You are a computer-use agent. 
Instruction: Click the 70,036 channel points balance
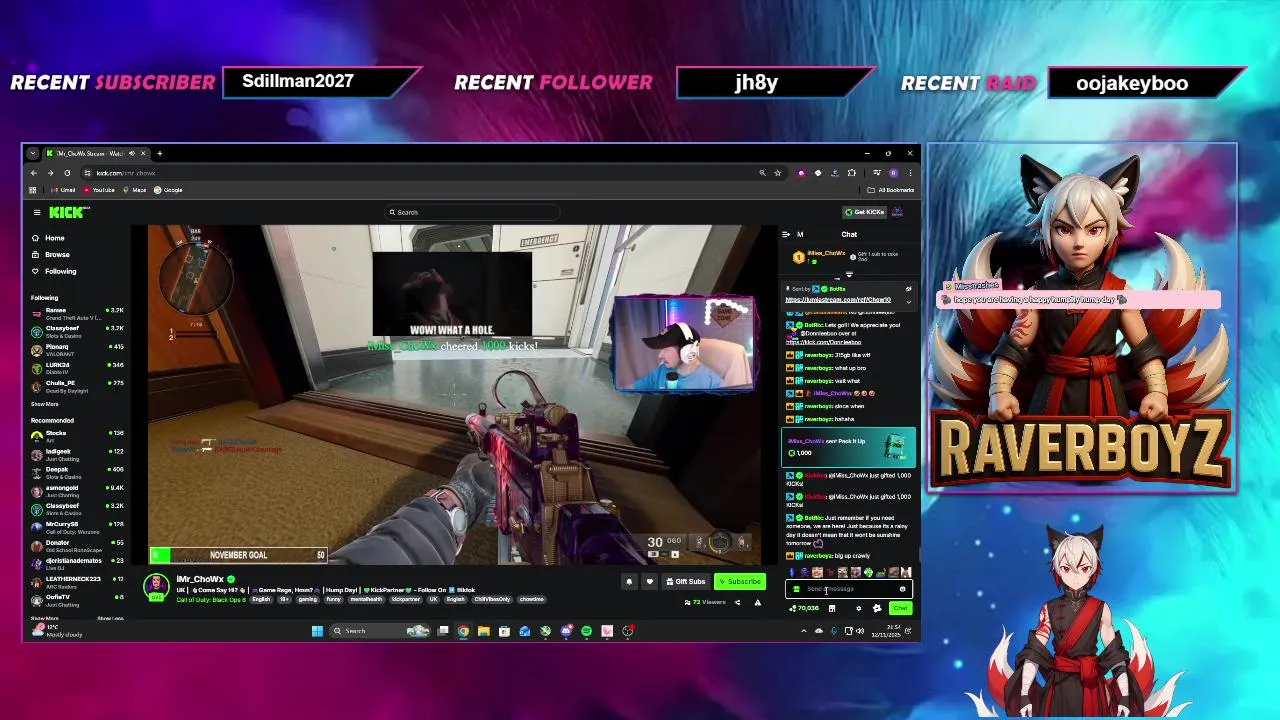[x=804, y=608]
